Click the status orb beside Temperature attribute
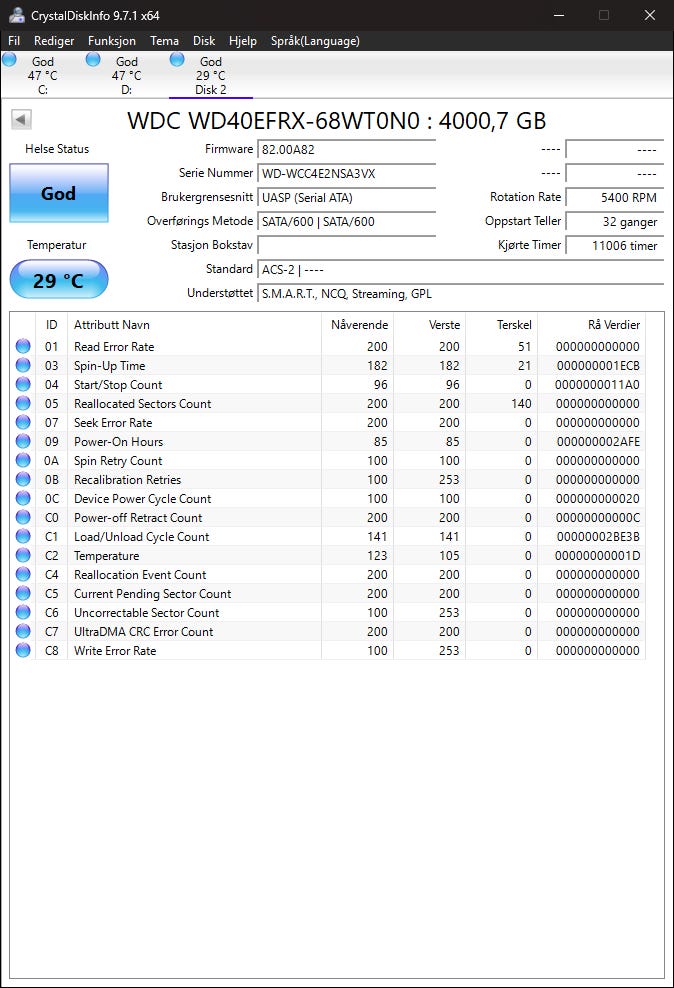This screenshot has height=988, width=674. 23,556
